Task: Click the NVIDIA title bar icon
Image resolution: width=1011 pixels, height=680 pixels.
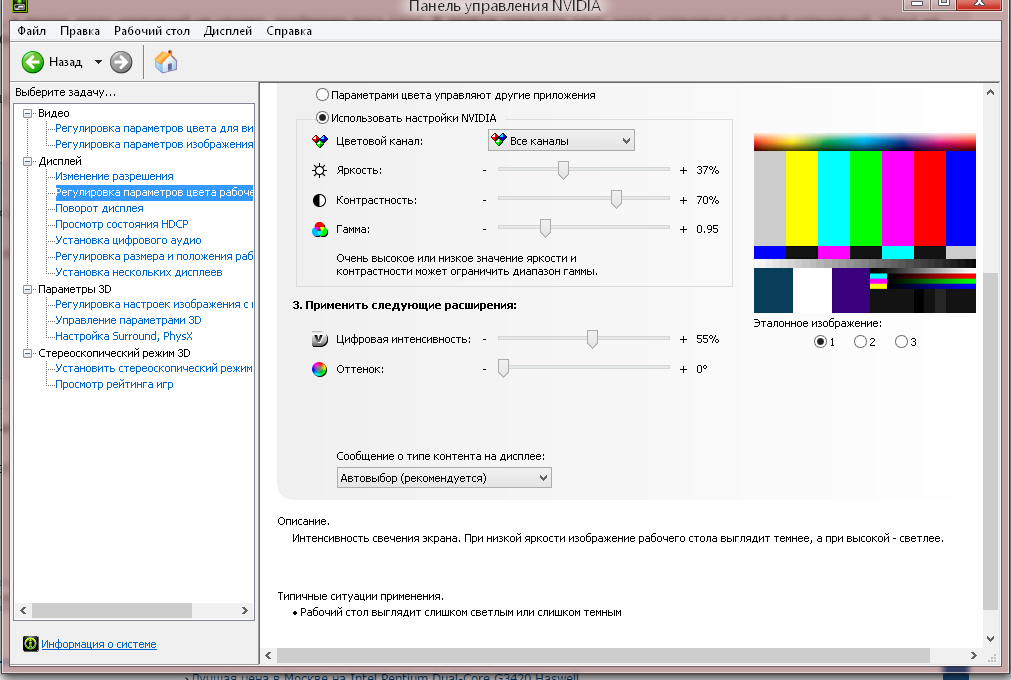Action: coord(19,6)
